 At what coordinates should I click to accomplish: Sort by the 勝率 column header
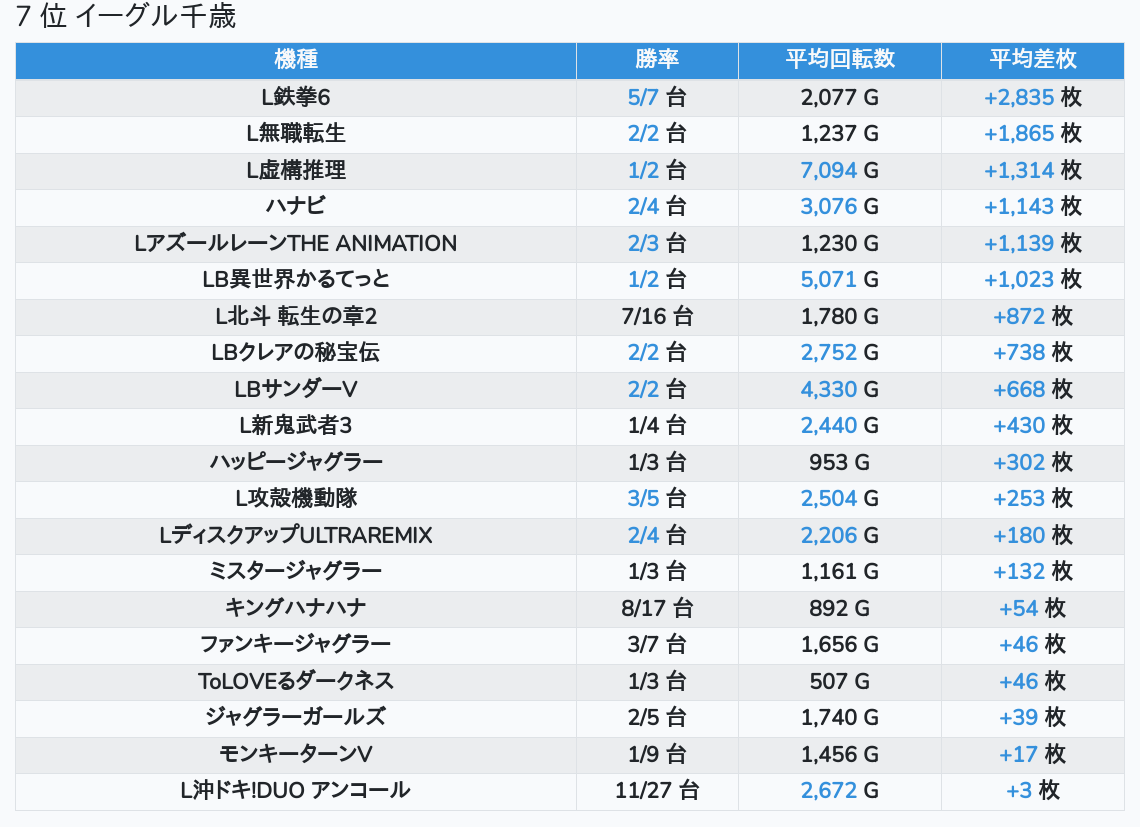[657, 60]
